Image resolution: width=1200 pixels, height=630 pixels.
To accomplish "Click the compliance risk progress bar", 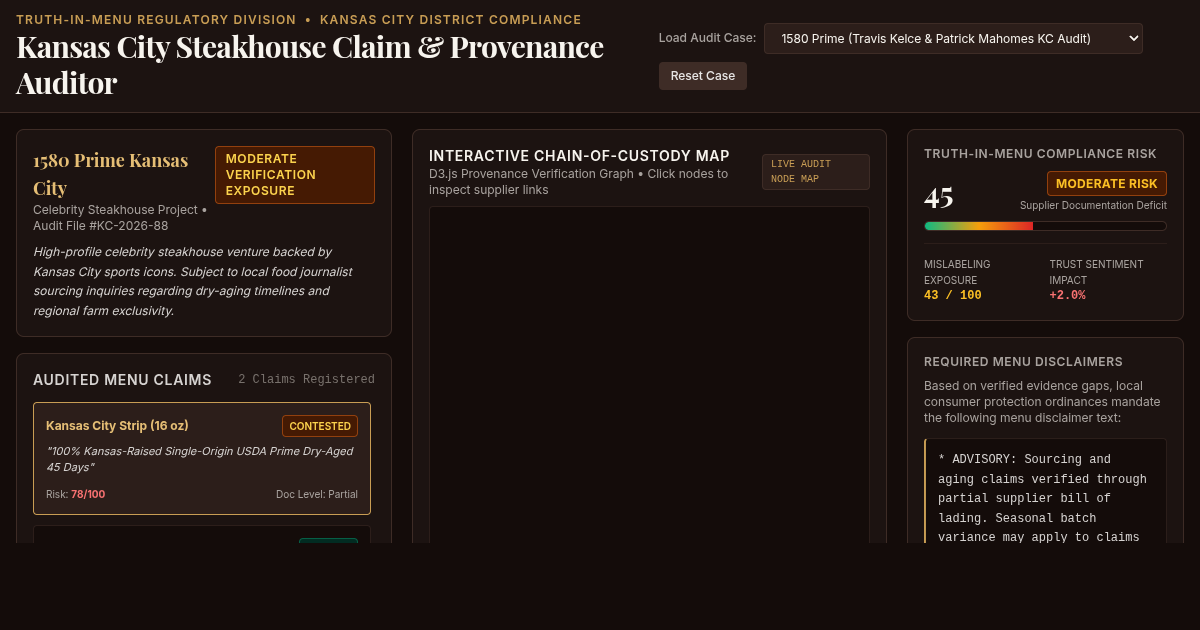I will pos(1045,226).
